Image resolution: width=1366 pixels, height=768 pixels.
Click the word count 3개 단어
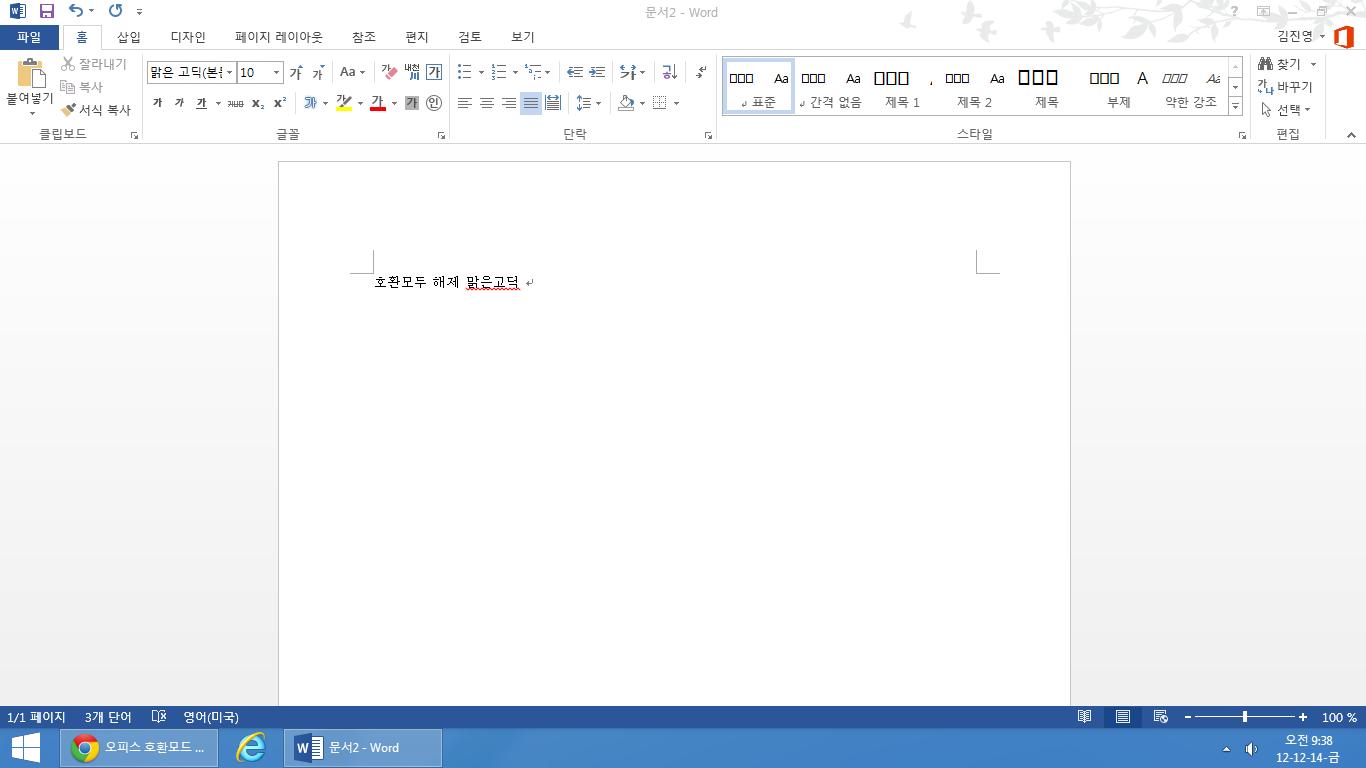108,717
